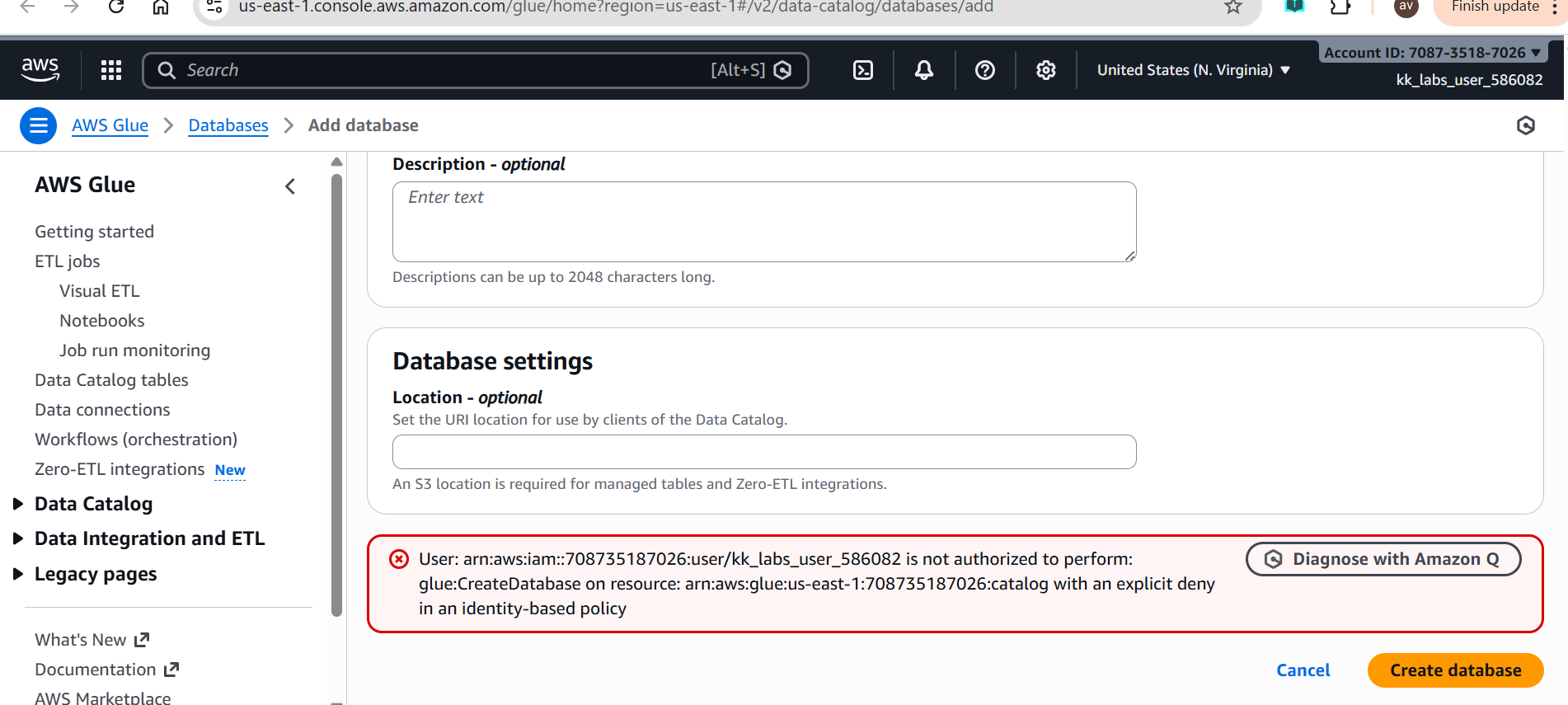Click the Databases breadcrumb link

tap(228, 125)
